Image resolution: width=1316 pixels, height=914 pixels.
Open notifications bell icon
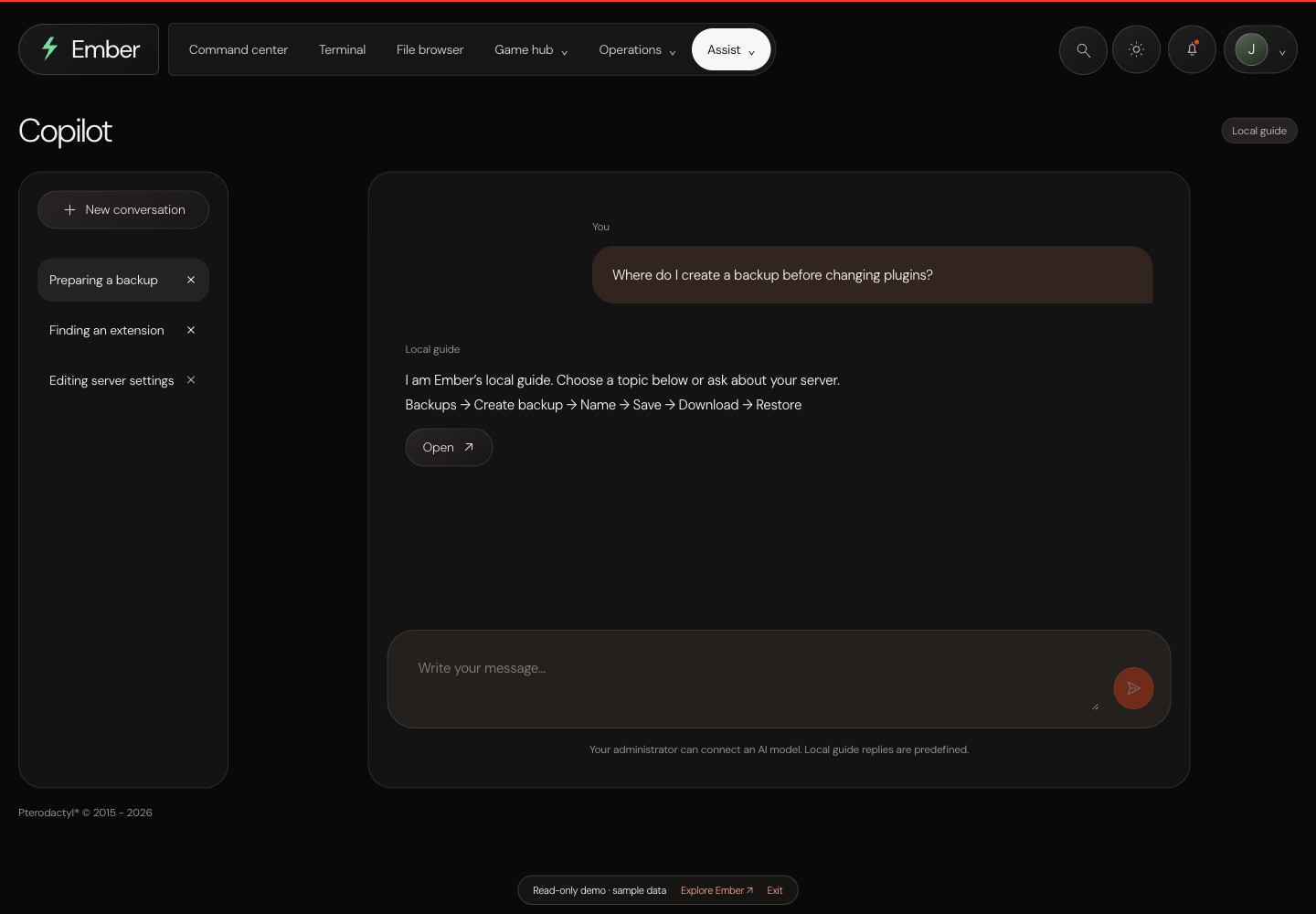[1192, 50]
